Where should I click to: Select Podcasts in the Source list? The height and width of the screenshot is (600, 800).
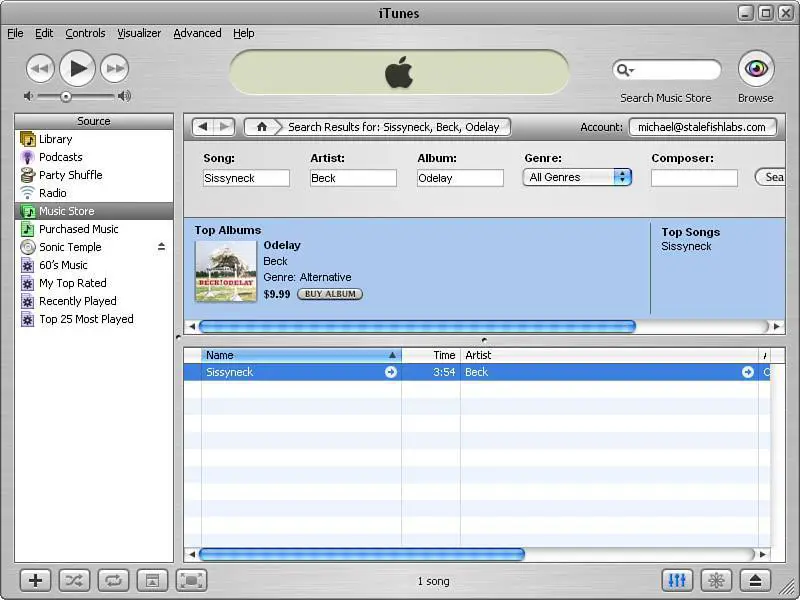[x=94, y=157]
